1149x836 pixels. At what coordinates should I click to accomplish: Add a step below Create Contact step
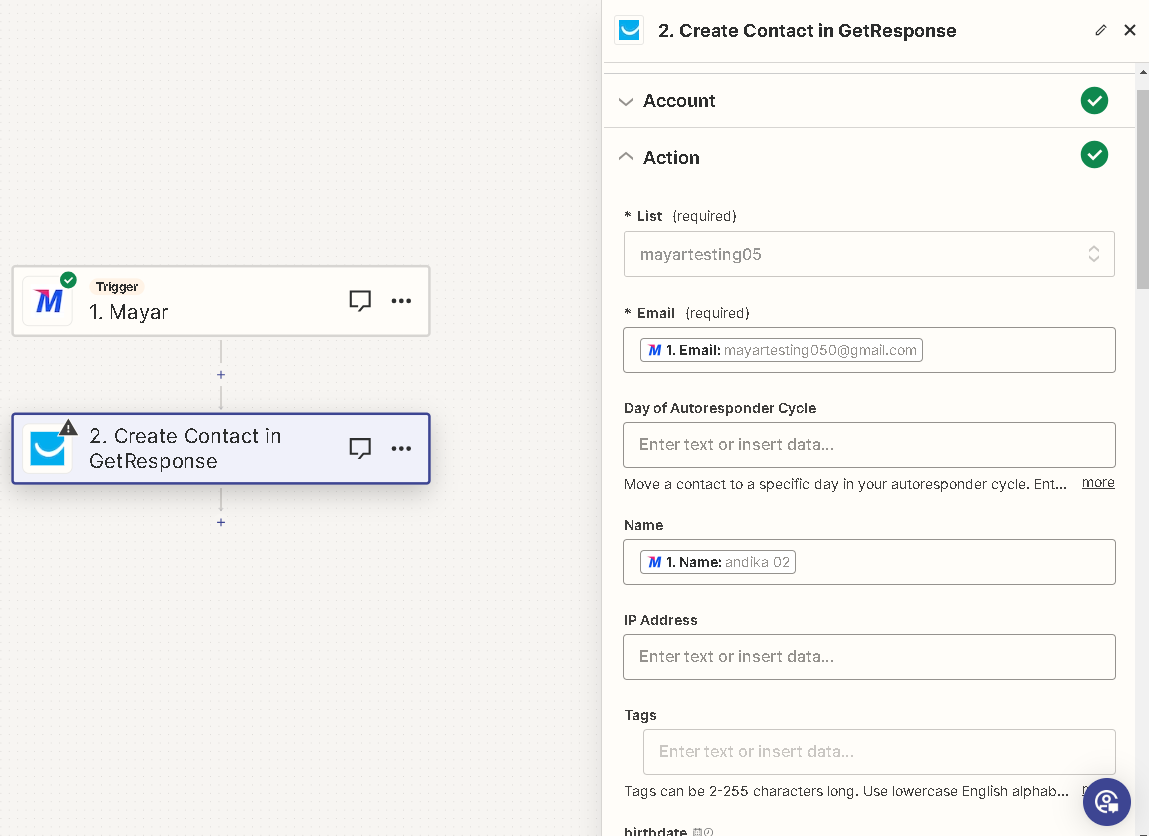(x=221, y=522)
